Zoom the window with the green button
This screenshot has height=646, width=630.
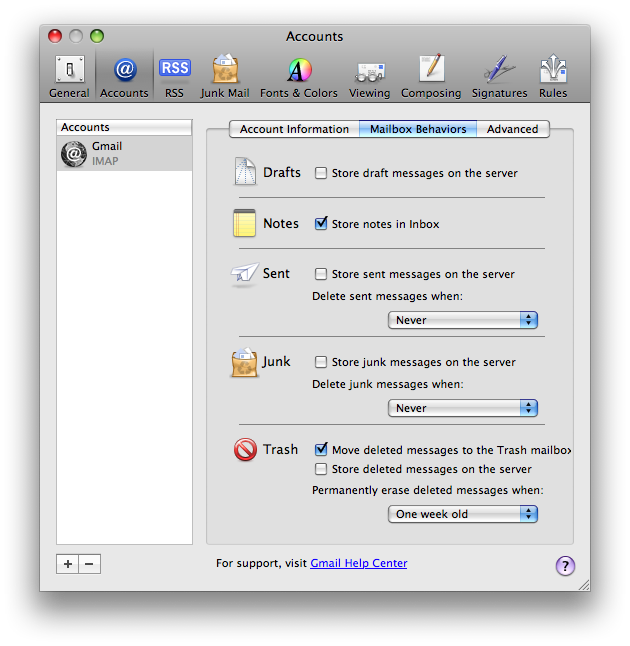97,36
